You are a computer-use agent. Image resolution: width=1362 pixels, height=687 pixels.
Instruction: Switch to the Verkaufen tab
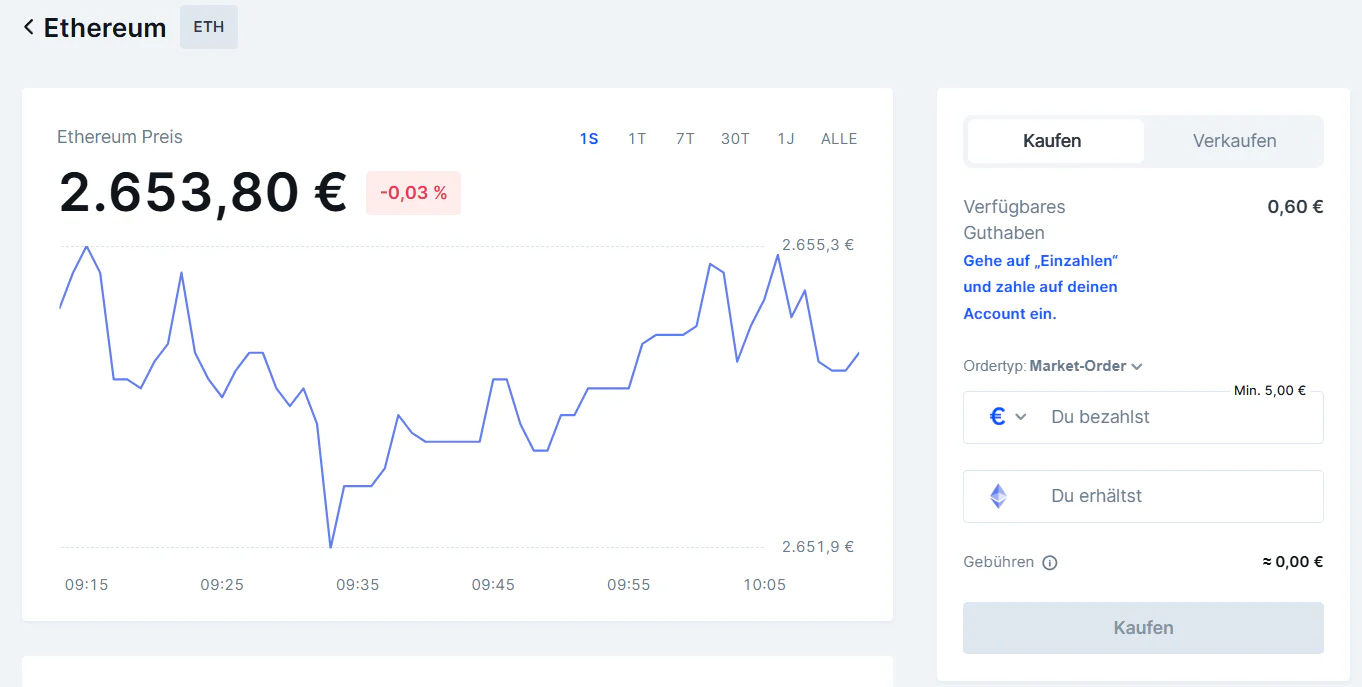pyautogui.click(x=1234, y=141)
